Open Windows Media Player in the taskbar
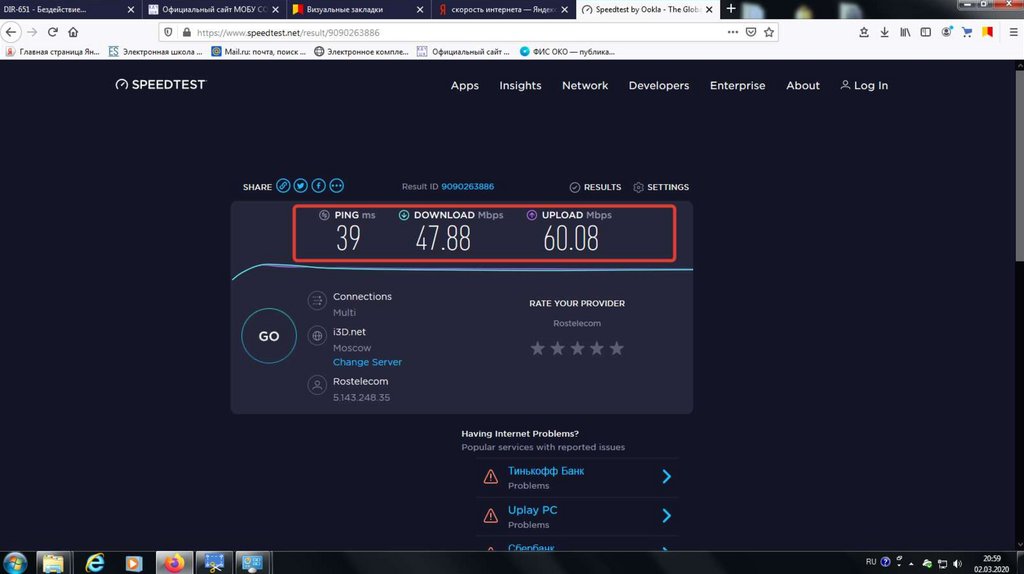Viewport: 1024px width, 574px height. [x=134, y=562]
